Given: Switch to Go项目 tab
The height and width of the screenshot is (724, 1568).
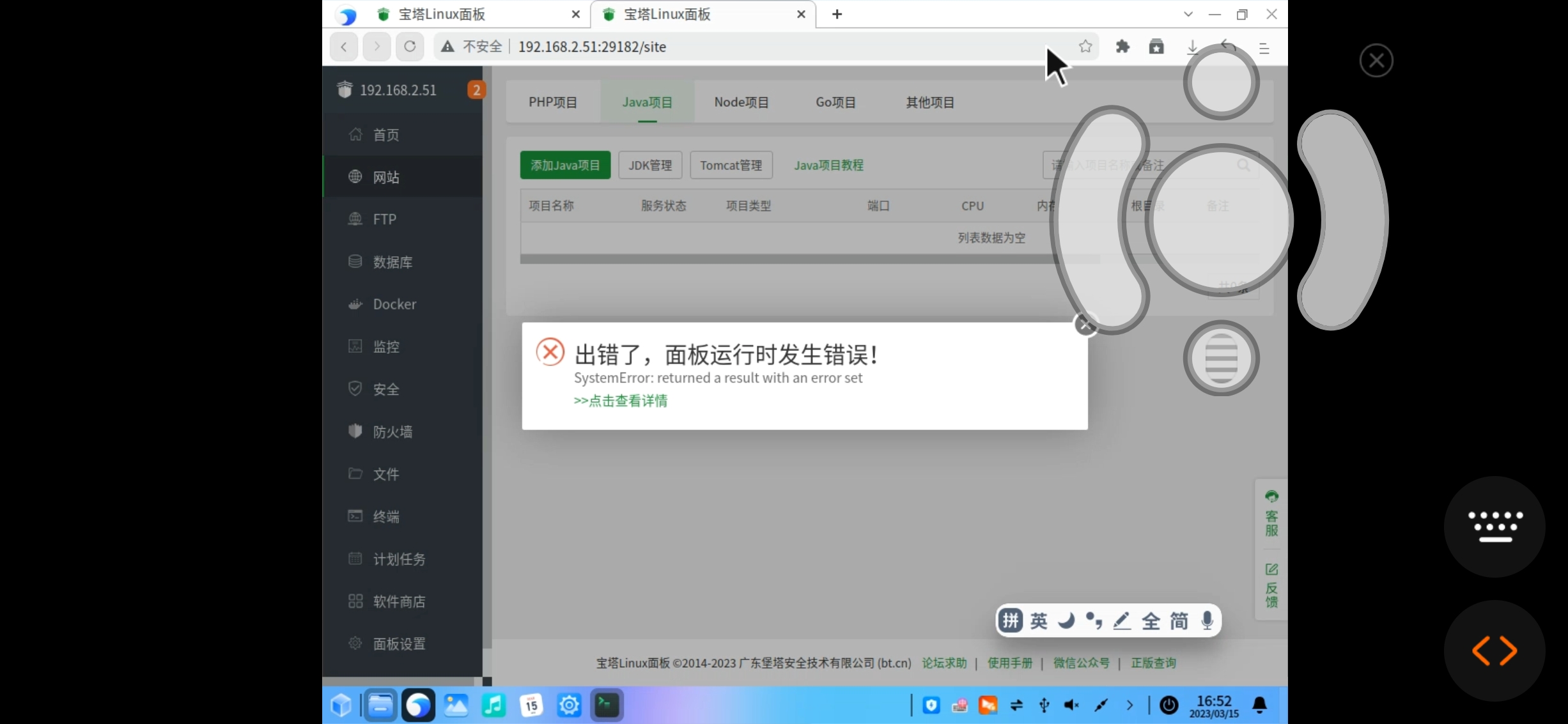Looking at the screenshot, I should click(835, 102).
